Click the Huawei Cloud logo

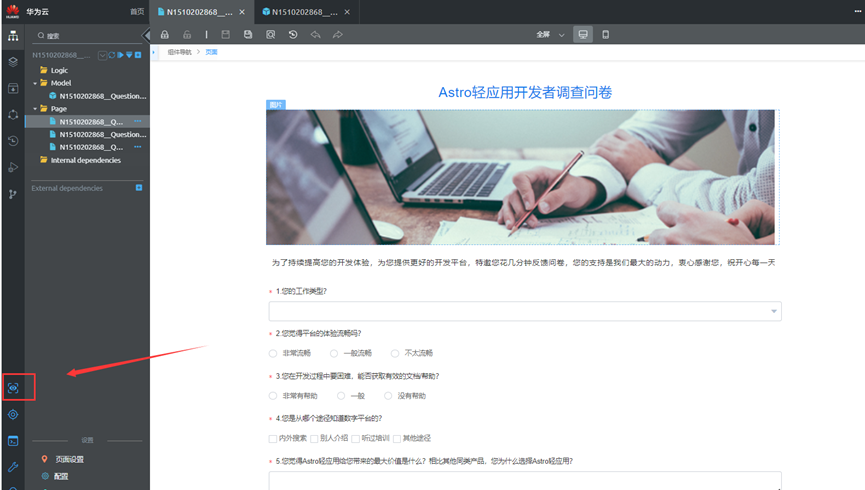(x=12, y=12)
